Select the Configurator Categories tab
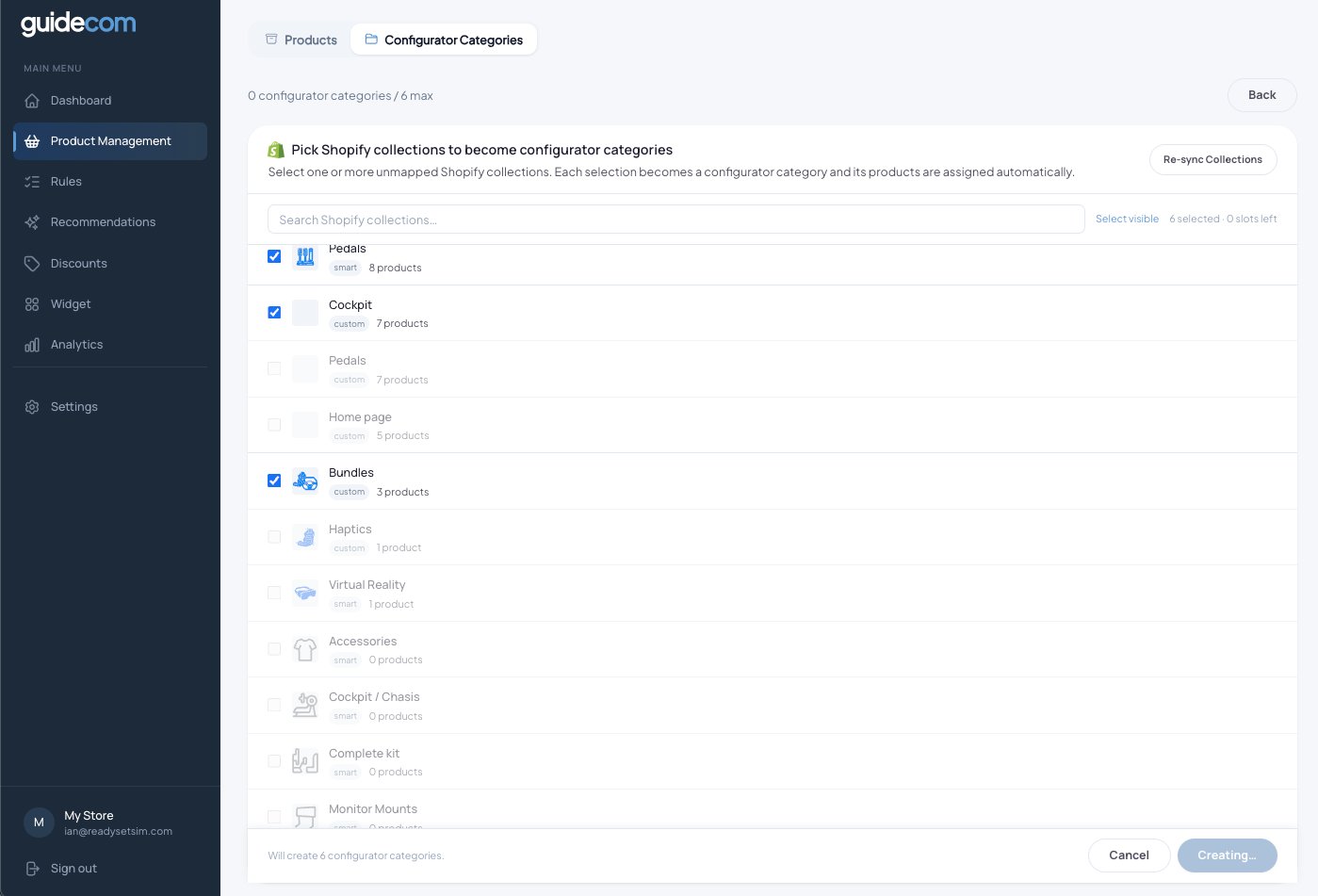Image resolution: width=1318 pixels, height=896 pixels. pos(444,40)
